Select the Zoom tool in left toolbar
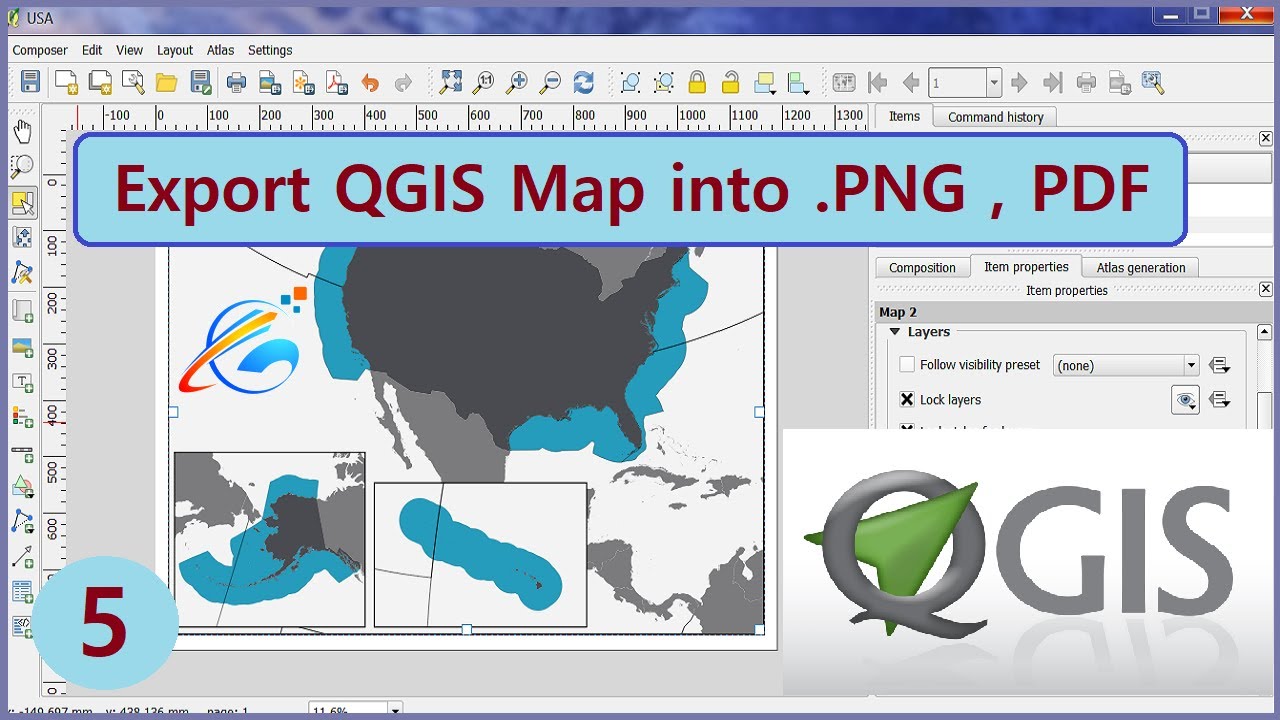 coord(22,166)
